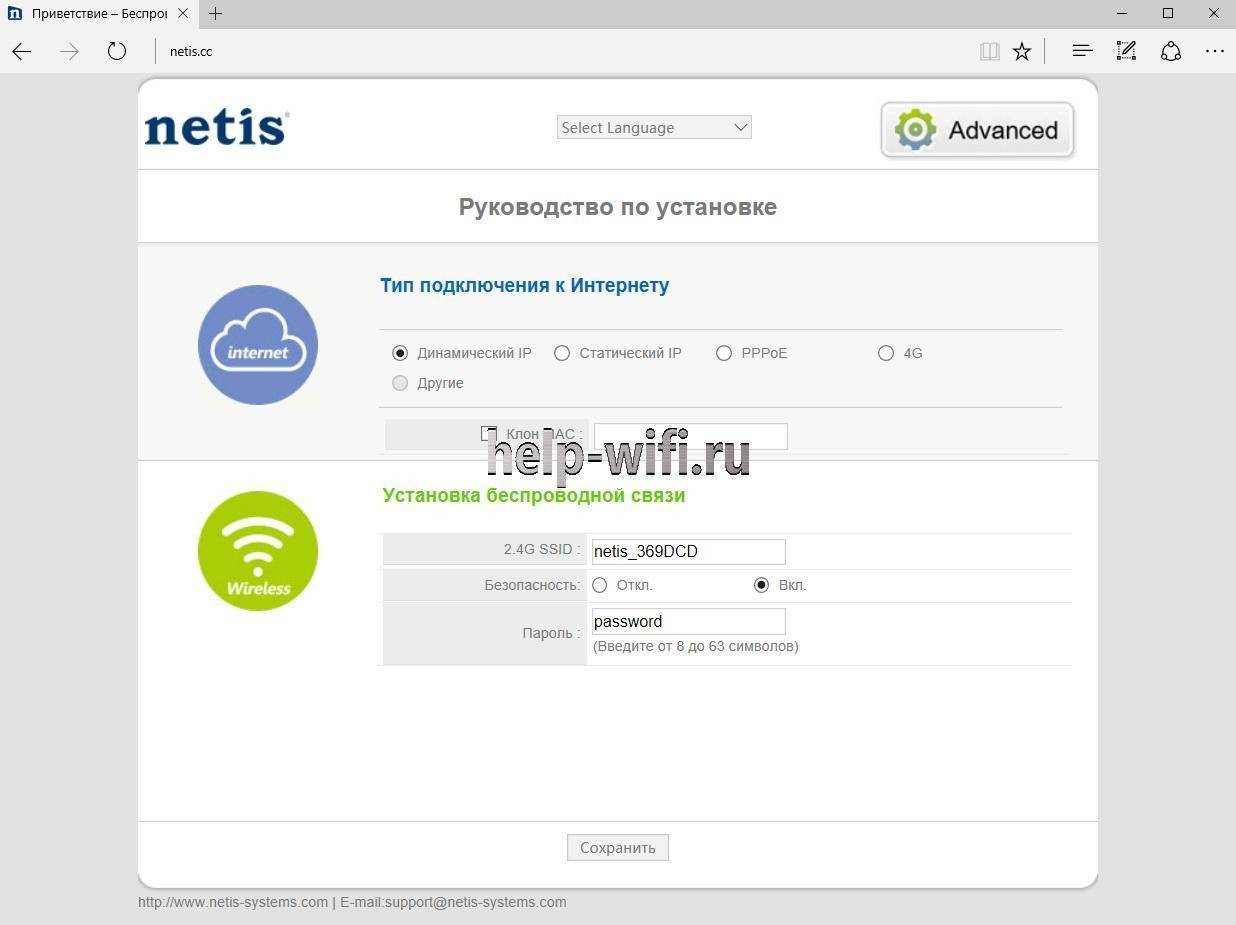The width and height of the screenshot is (1236, 925).
Task: Open the browser more options ellipsis
Action: [x=1215, y=51]
